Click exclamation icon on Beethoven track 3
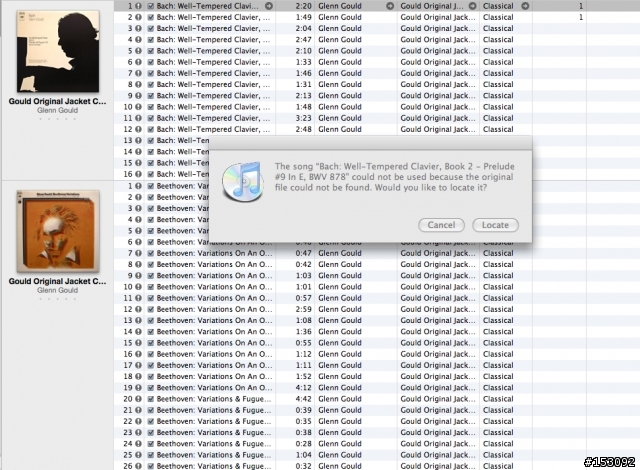 138,208
